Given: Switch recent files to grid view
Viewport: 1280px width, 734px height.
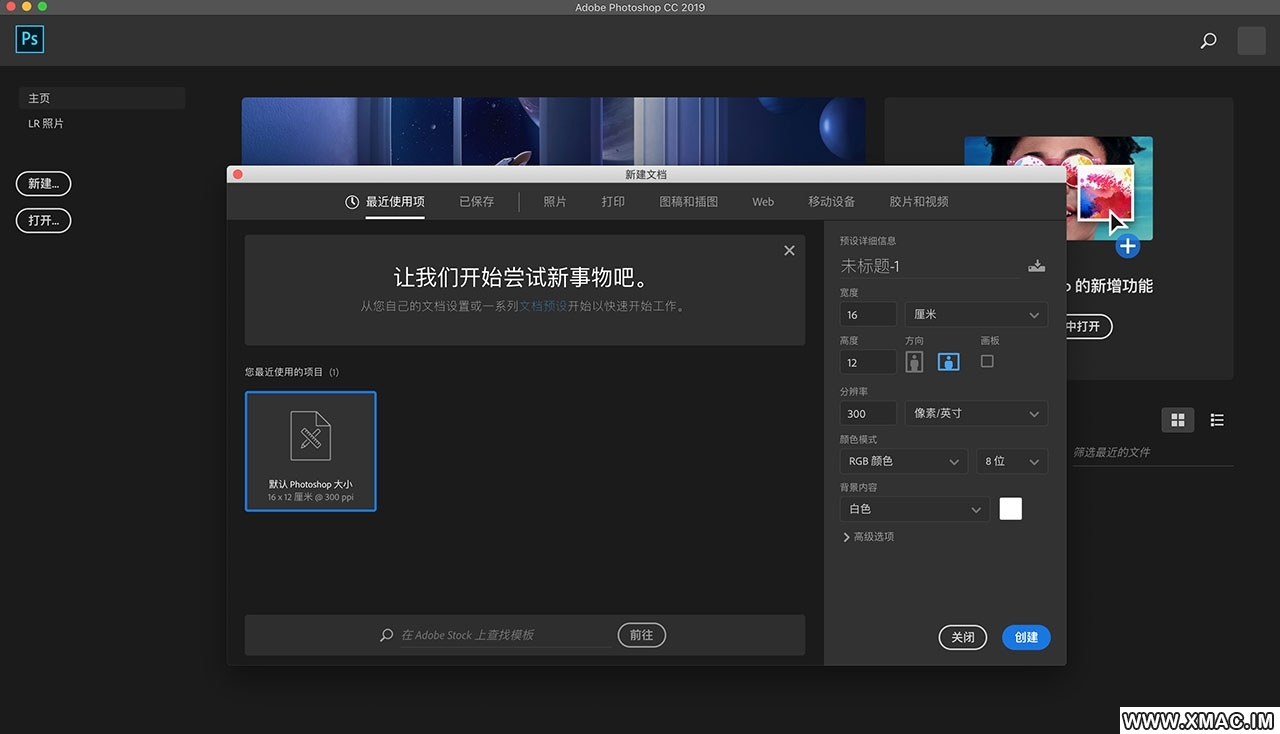Looking at the screenshot, I should coord(1177,420).
